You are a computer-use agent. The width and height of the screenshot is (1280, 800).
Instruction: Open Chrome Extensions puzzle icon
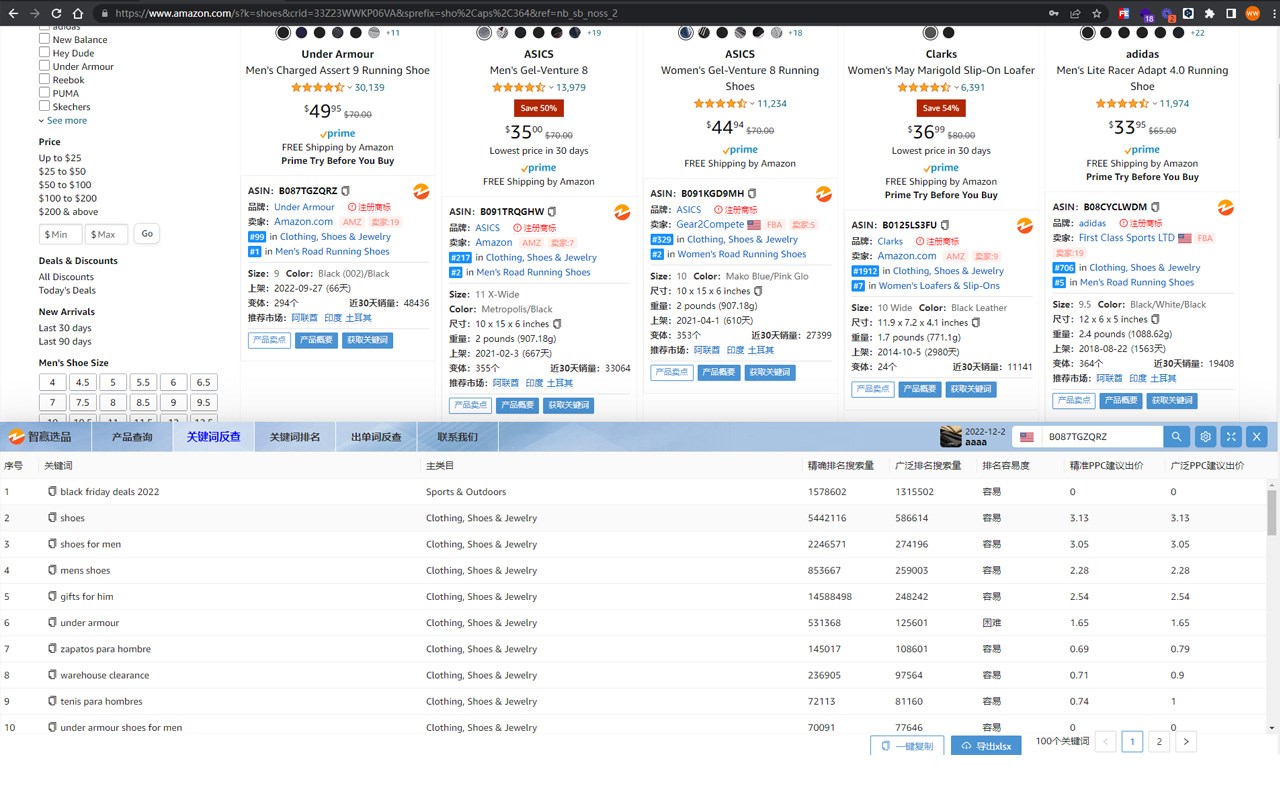[x=1209, y=13]
